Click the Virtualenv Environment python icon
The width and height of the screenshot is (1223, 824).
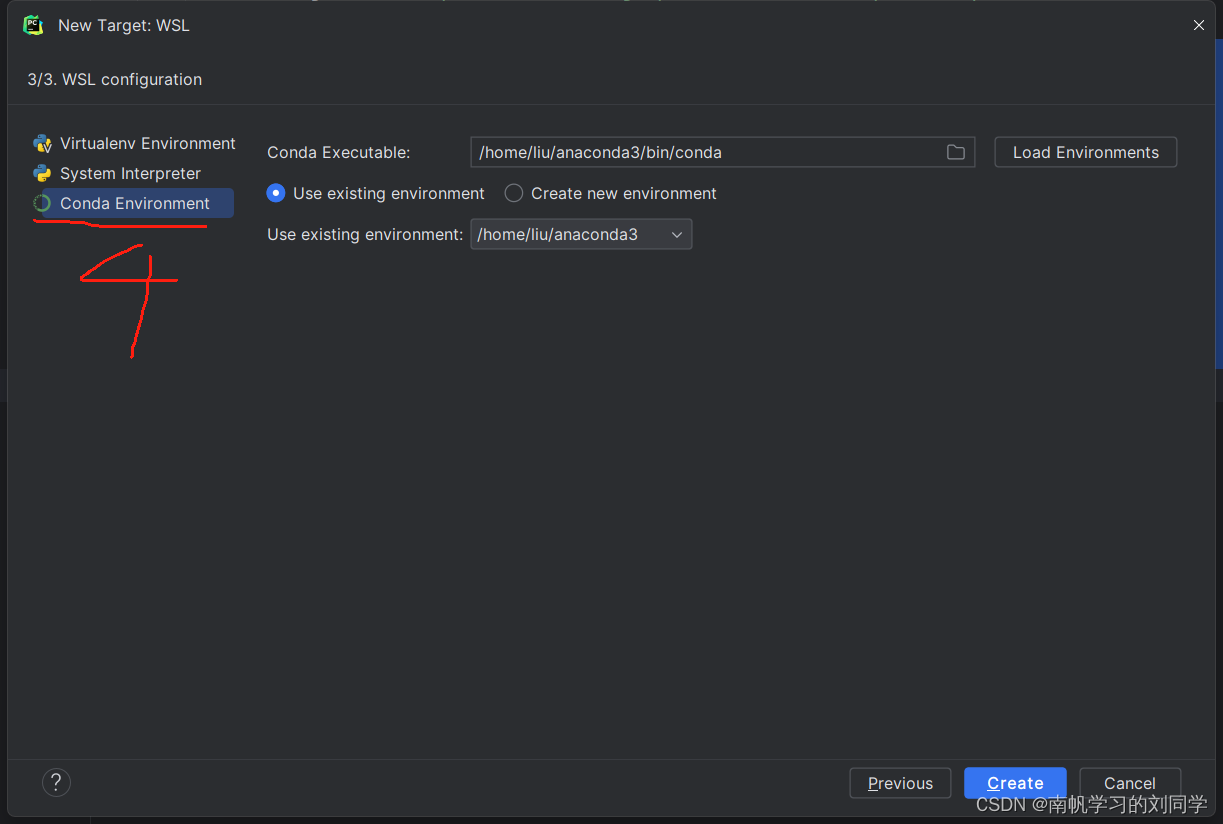42,143
